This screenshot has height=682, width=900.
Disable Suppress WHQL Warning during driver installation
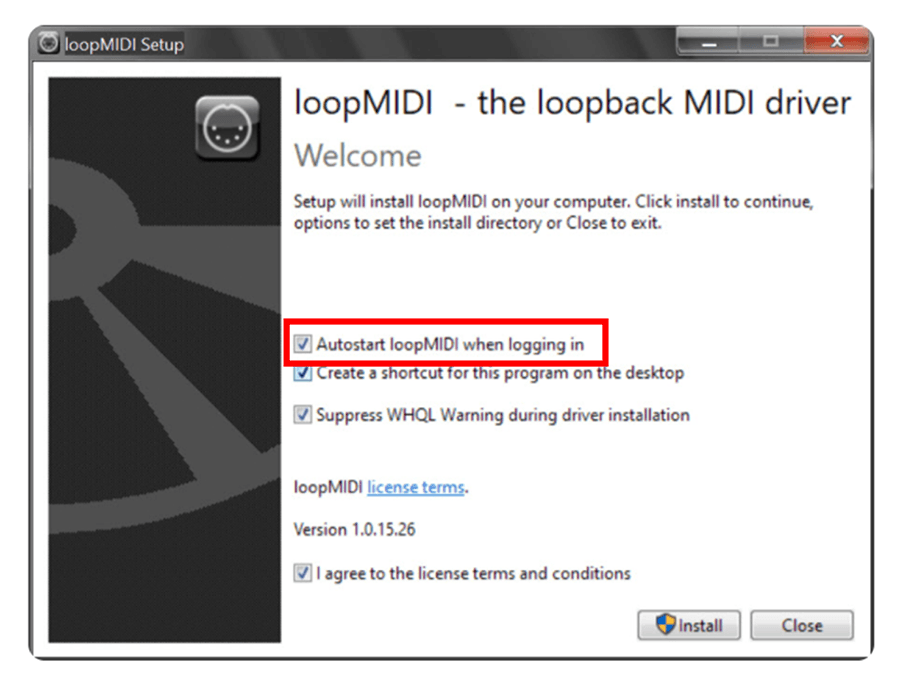click(302, 414)
